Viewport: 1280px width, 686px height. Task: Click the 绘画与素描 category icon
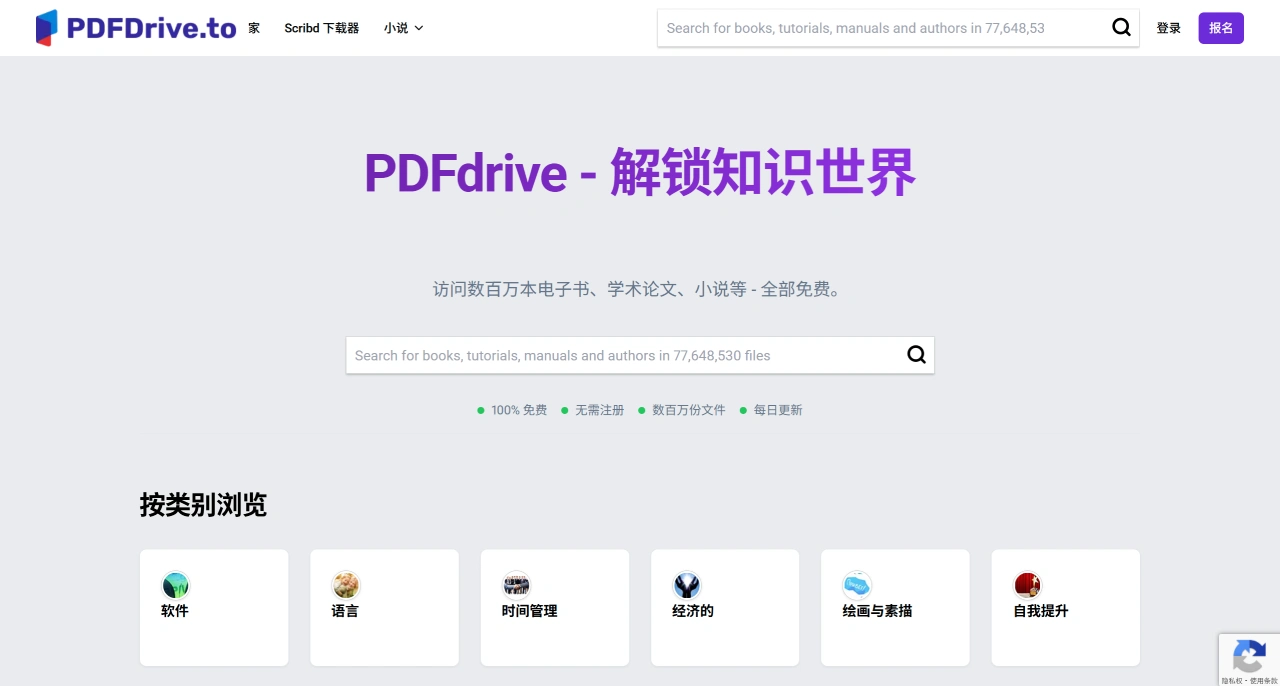pos(857,585)
